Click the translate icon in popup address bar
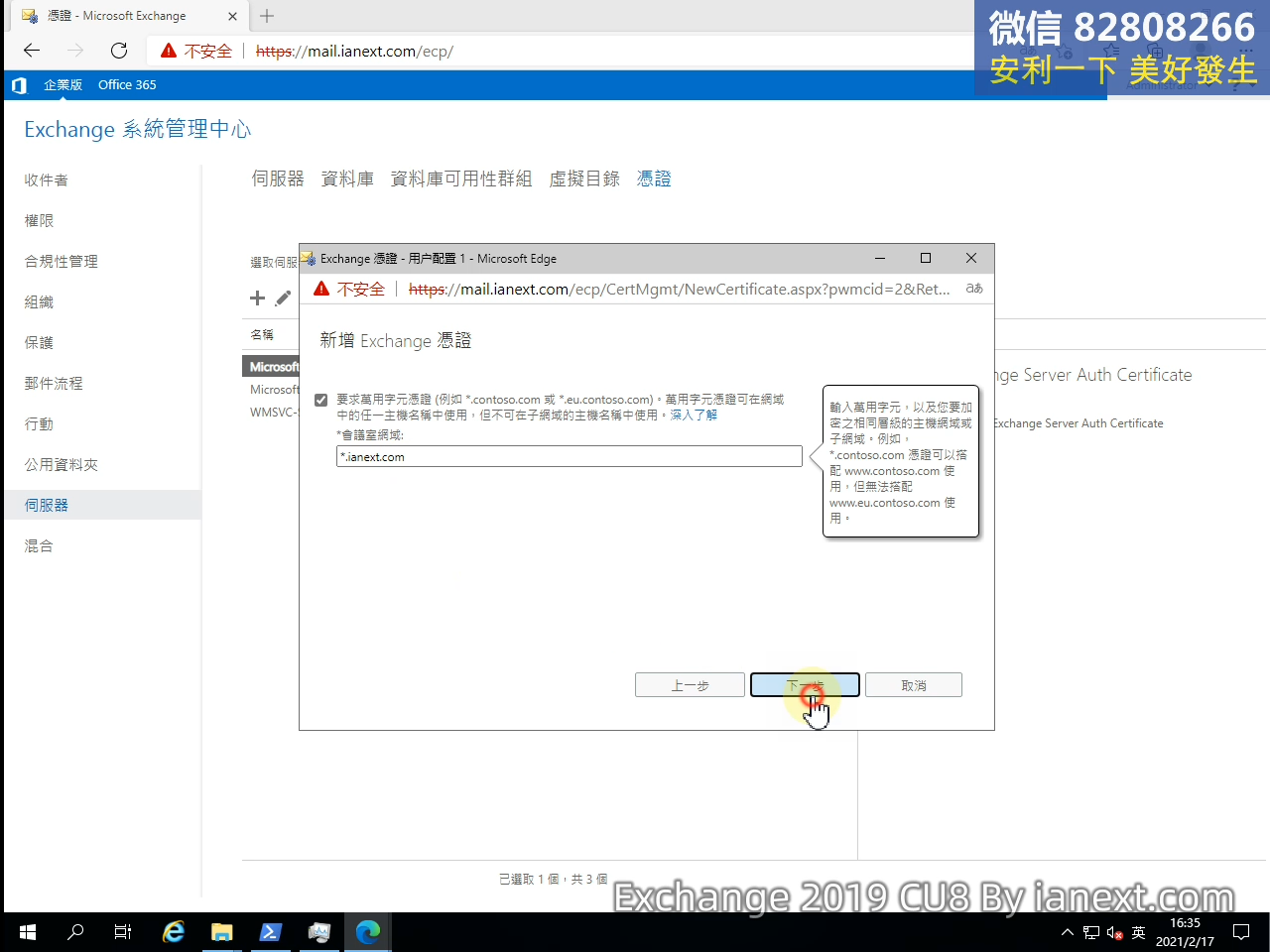 pyautogui.click(x=974, y=289)
